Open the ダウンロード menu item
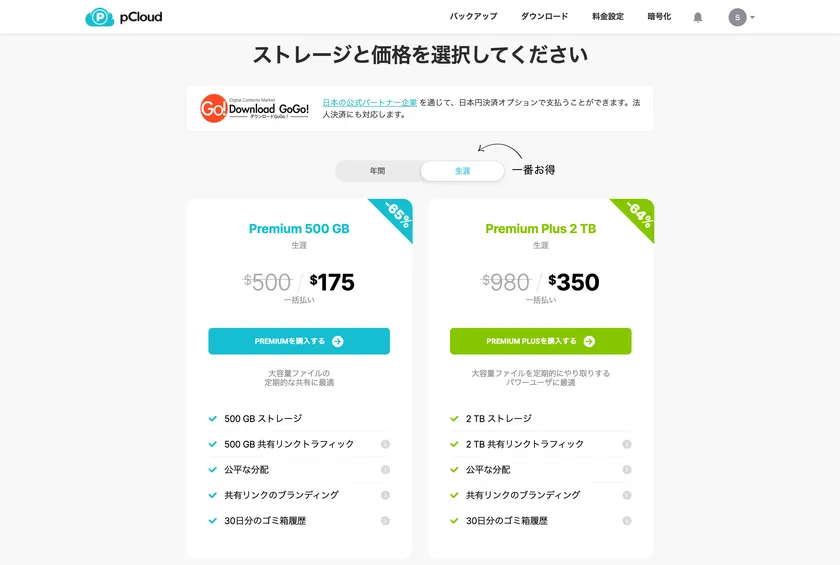 pos(544,17)
